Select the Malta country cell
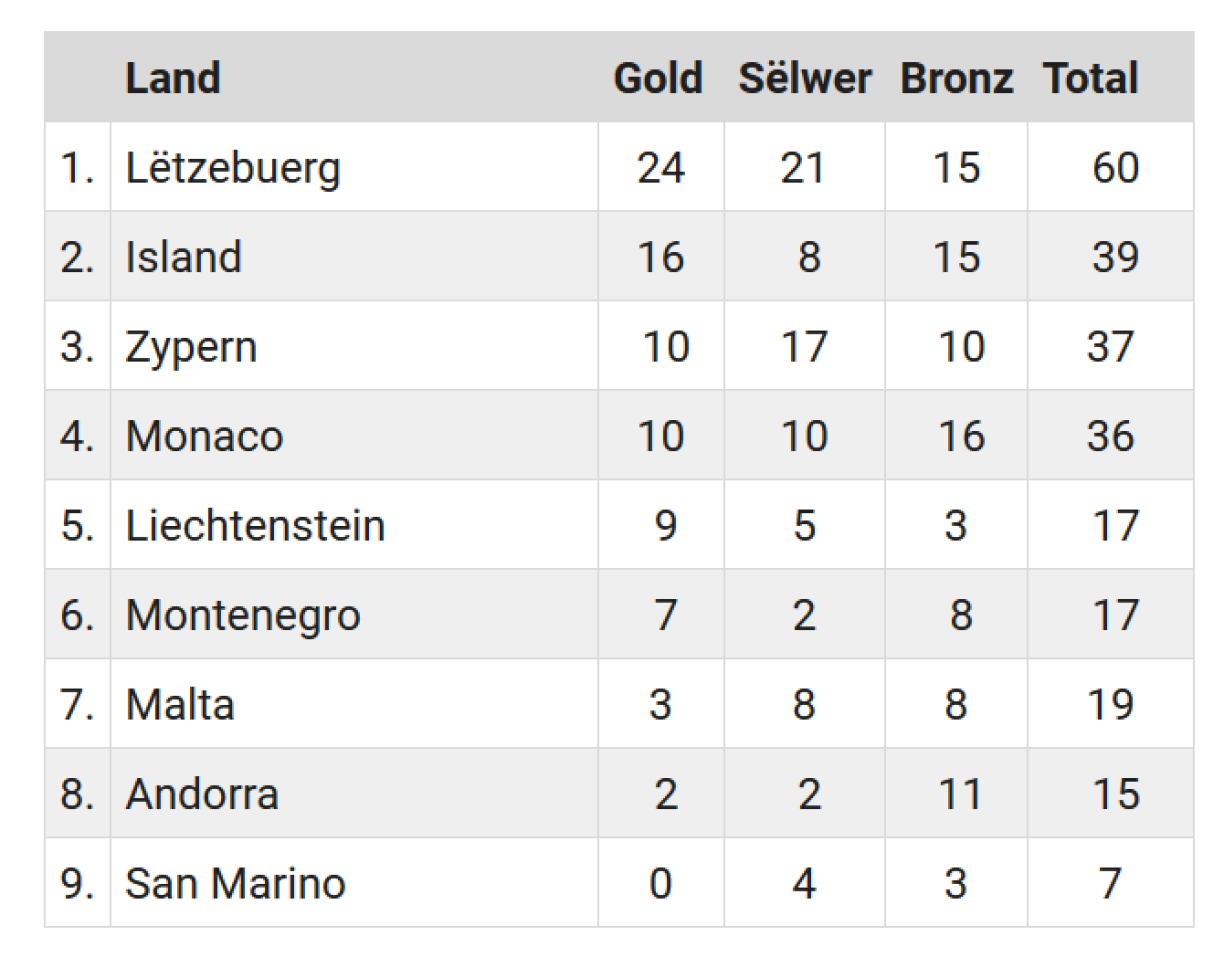 [180, 705]
